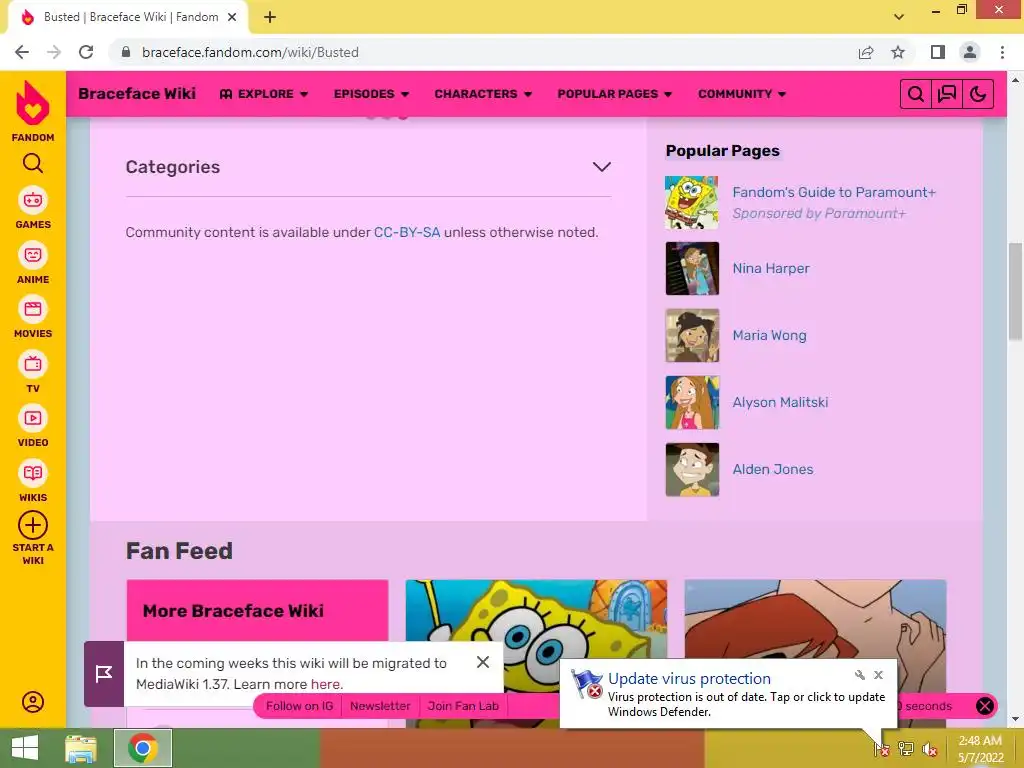Click the Chrome taskbar icon

pos(143,748)
